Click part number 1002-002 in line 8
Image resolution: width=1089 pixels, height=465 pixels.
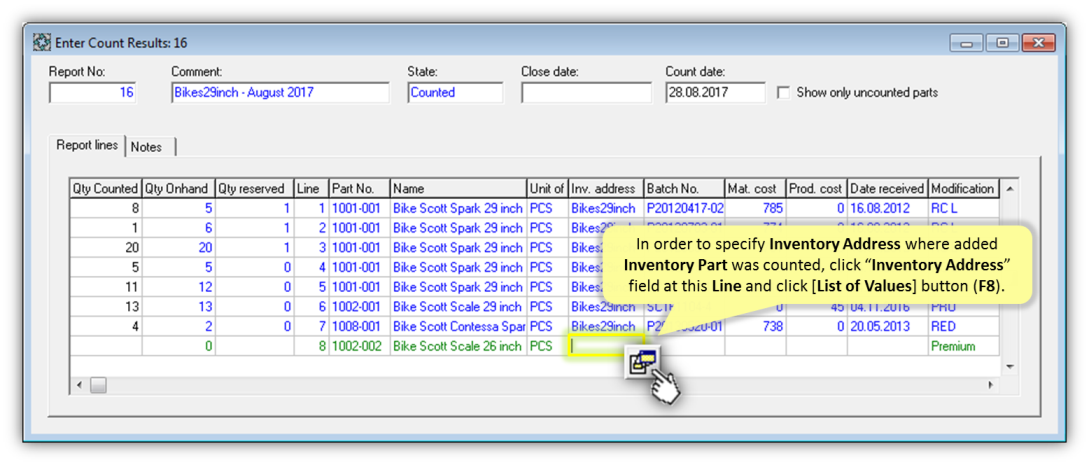[x=359, y=346]
